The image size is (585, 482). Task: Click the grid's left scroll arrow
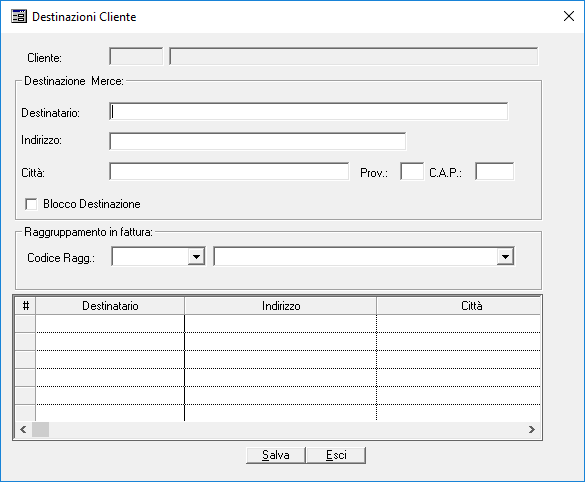click(x=23, y=429)
